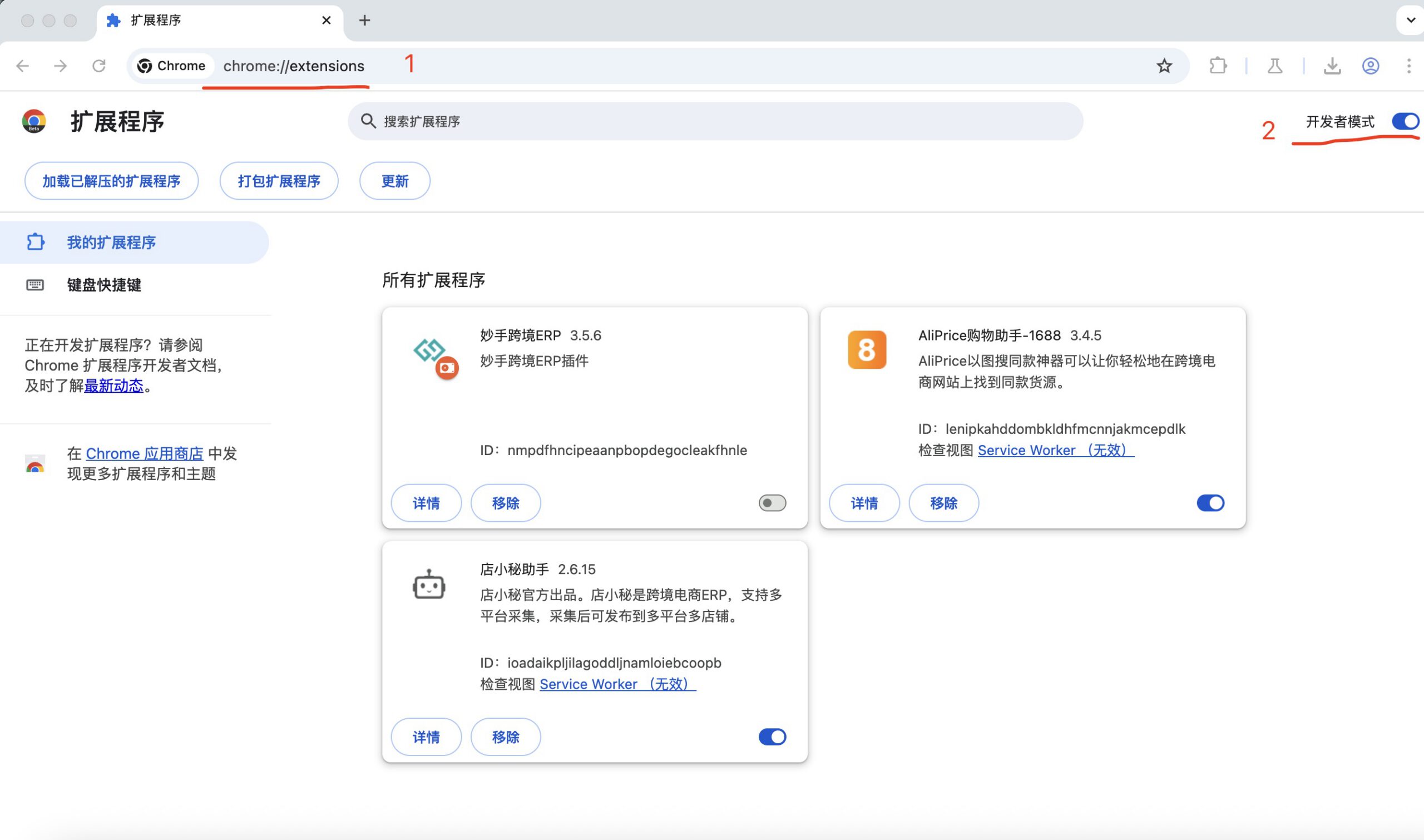Viewport: 1424px width, 840px height.
Task: Click keyboard icon beside 键盘快捷键
Action: [x=35, y=284]
